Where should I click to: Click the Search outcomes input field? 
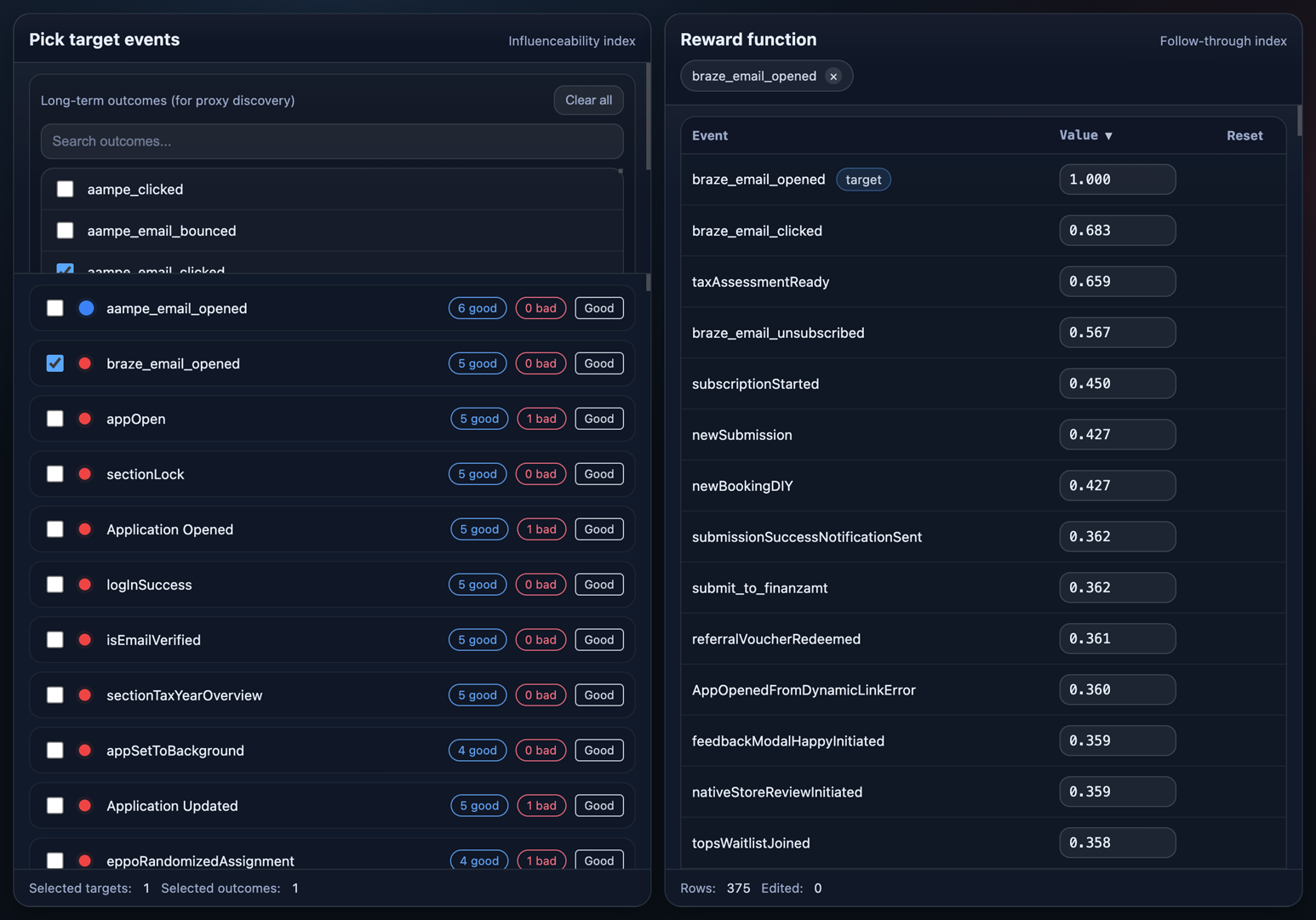pos(332,141)
